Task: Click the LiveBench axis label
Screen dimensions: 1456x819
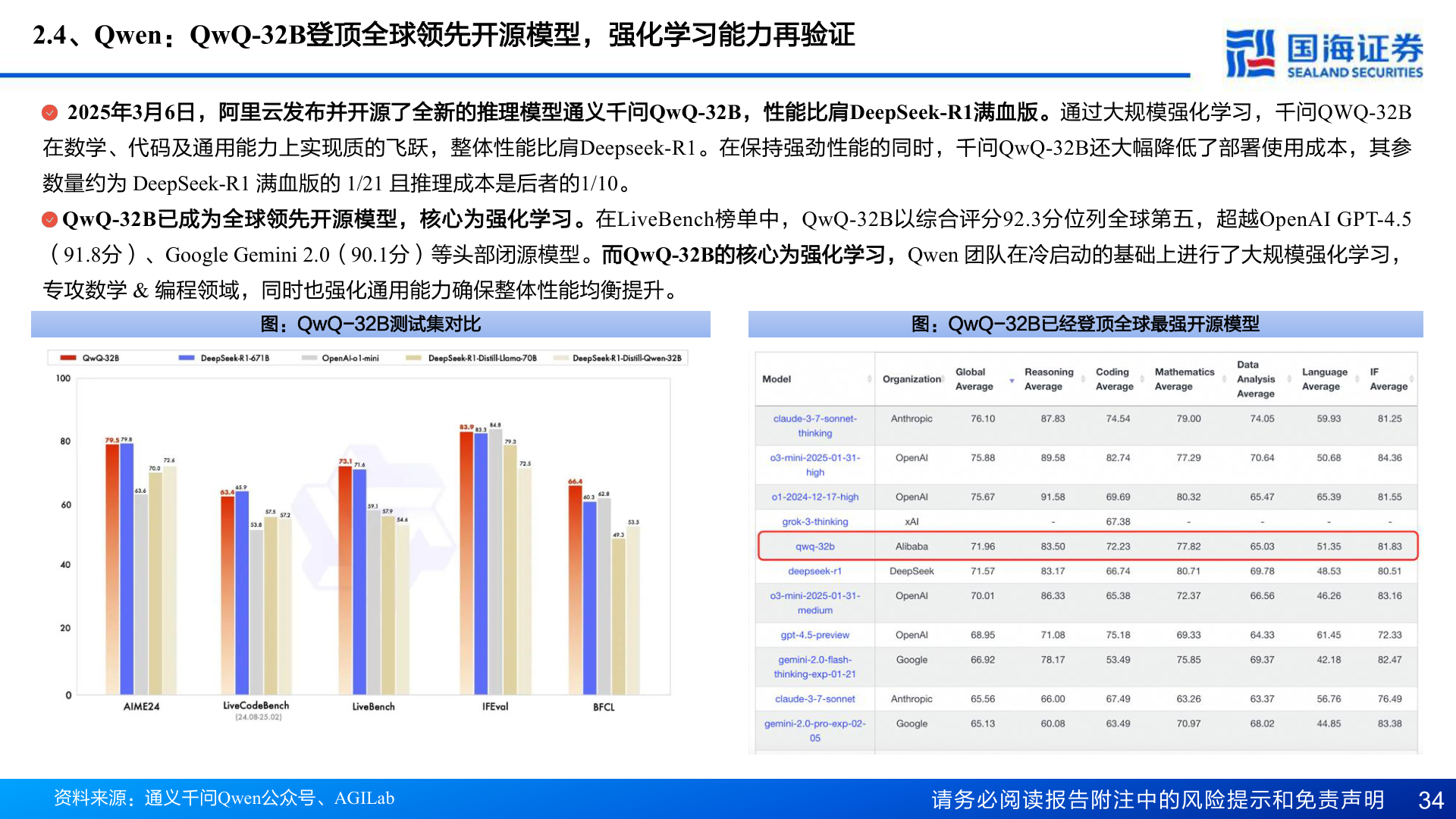Action: (x=373, y=707)
